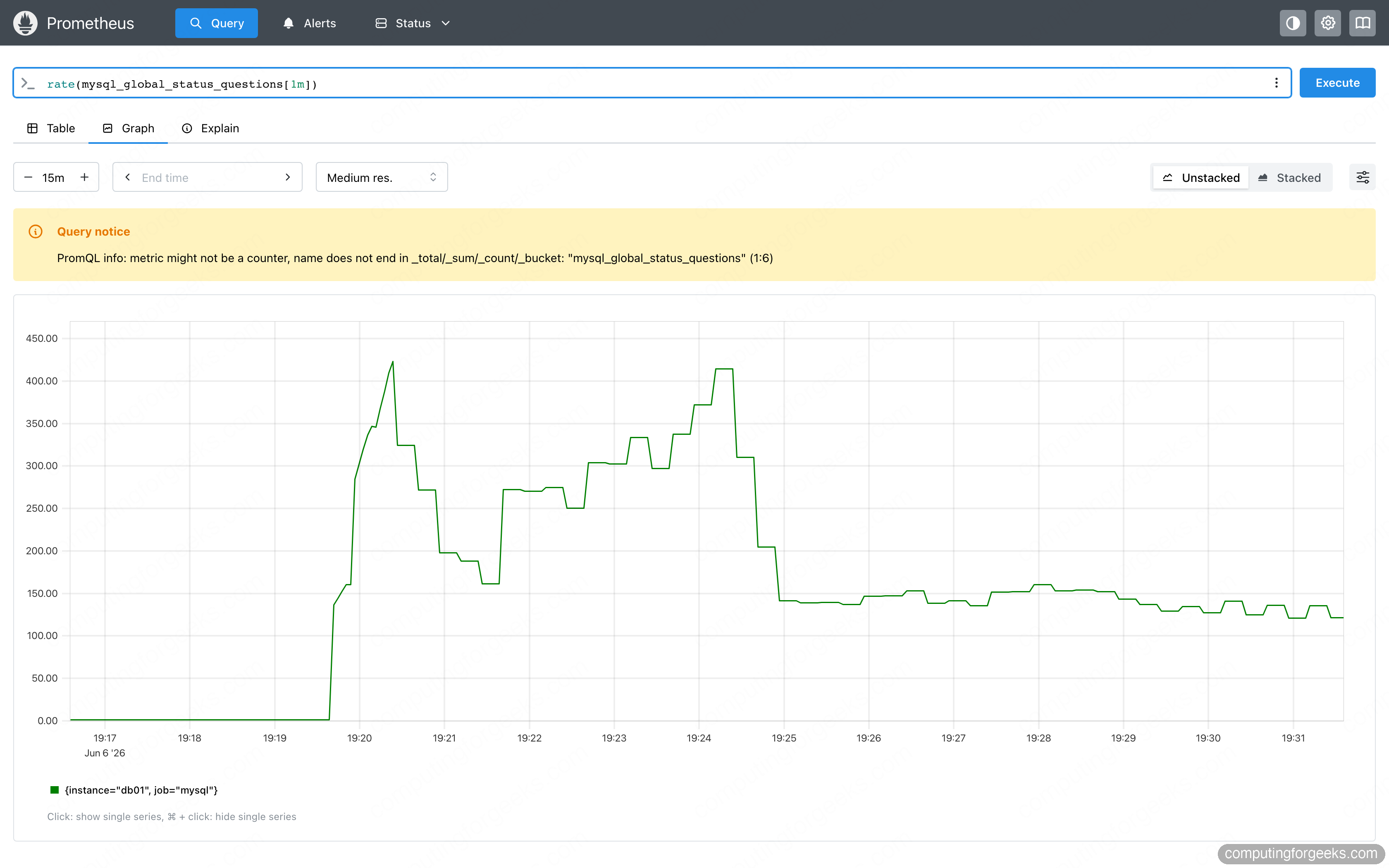Click the 19:31 x-axis label
The image size is (1389, 868).
pos(1293,738)
